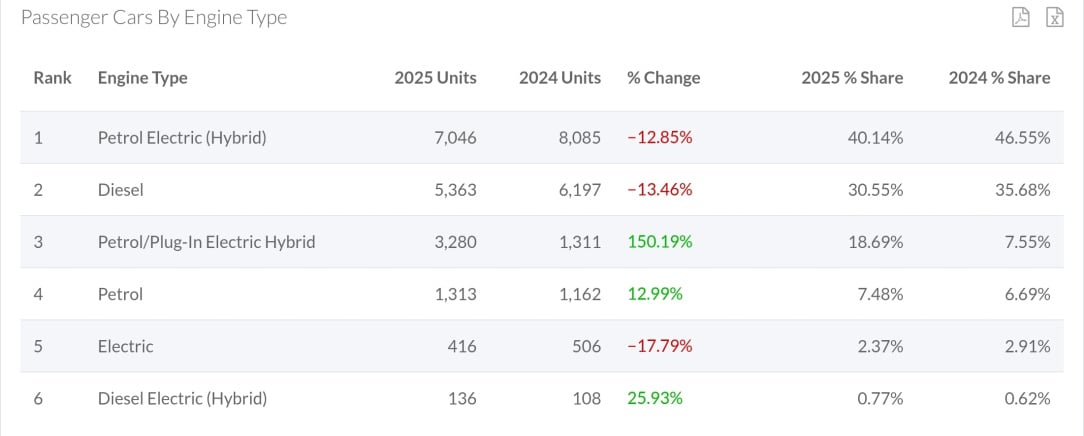Sort by Rank column header
This screenshot has width=1084, height=436.
53,78
